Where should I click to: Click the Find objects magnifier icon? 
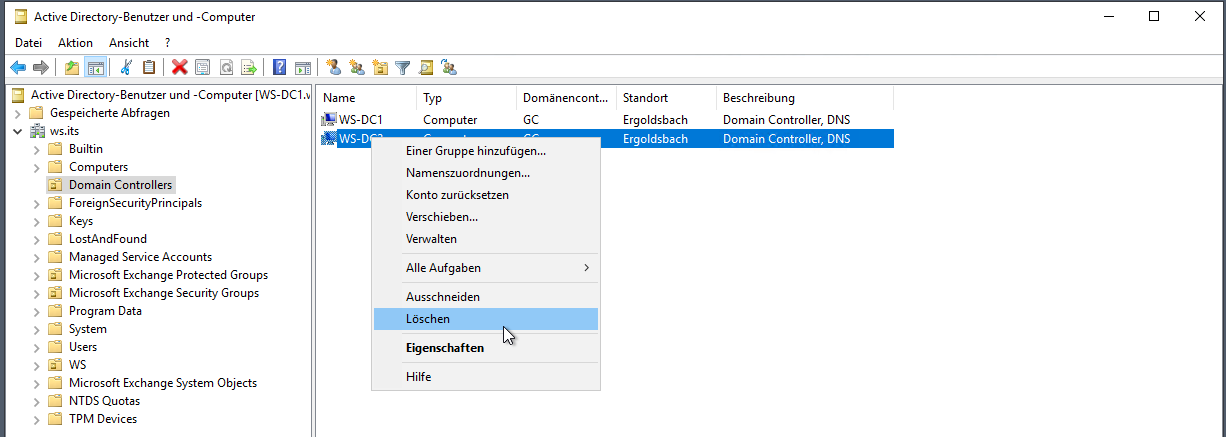[427, 67]
